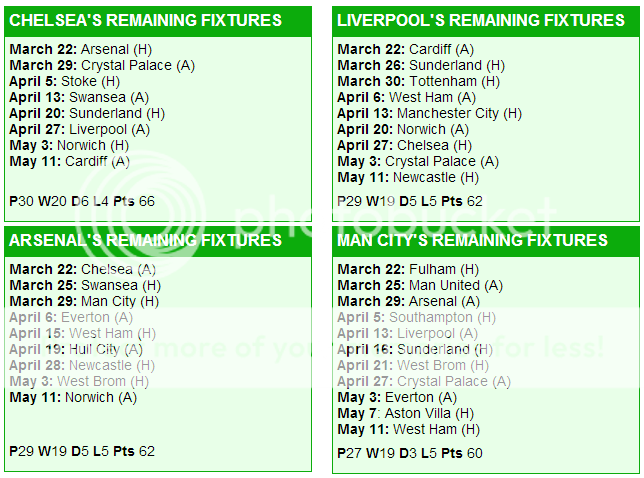The width and height of the screenshot is (644, 478).
Task: Select Arsenal's March 25 Swansea fixture
Action: [x=85, y=285]
